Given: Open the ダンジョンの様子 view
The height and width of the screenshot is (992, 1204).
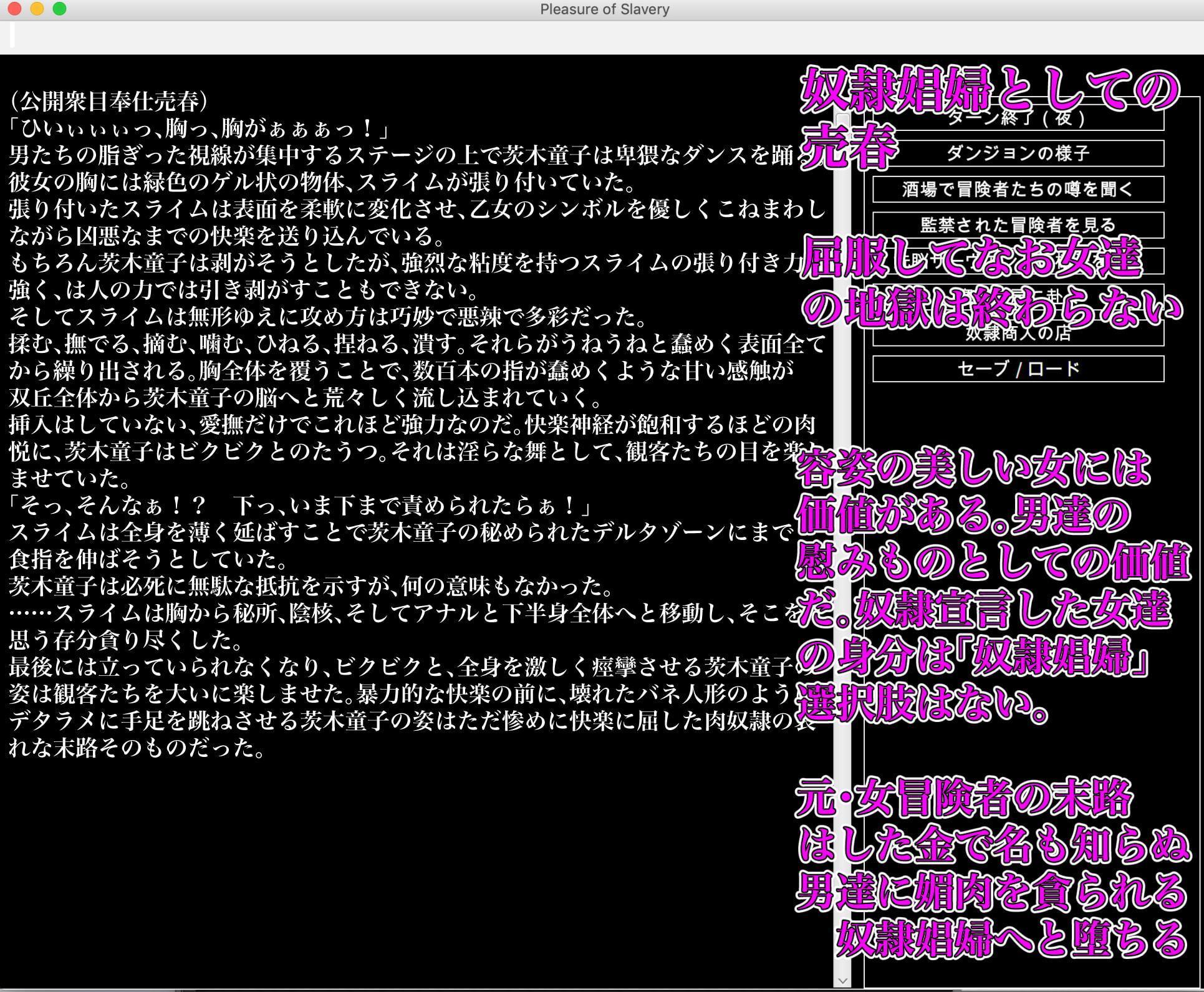Looking at the screenshot, I should click(1018, 153).
